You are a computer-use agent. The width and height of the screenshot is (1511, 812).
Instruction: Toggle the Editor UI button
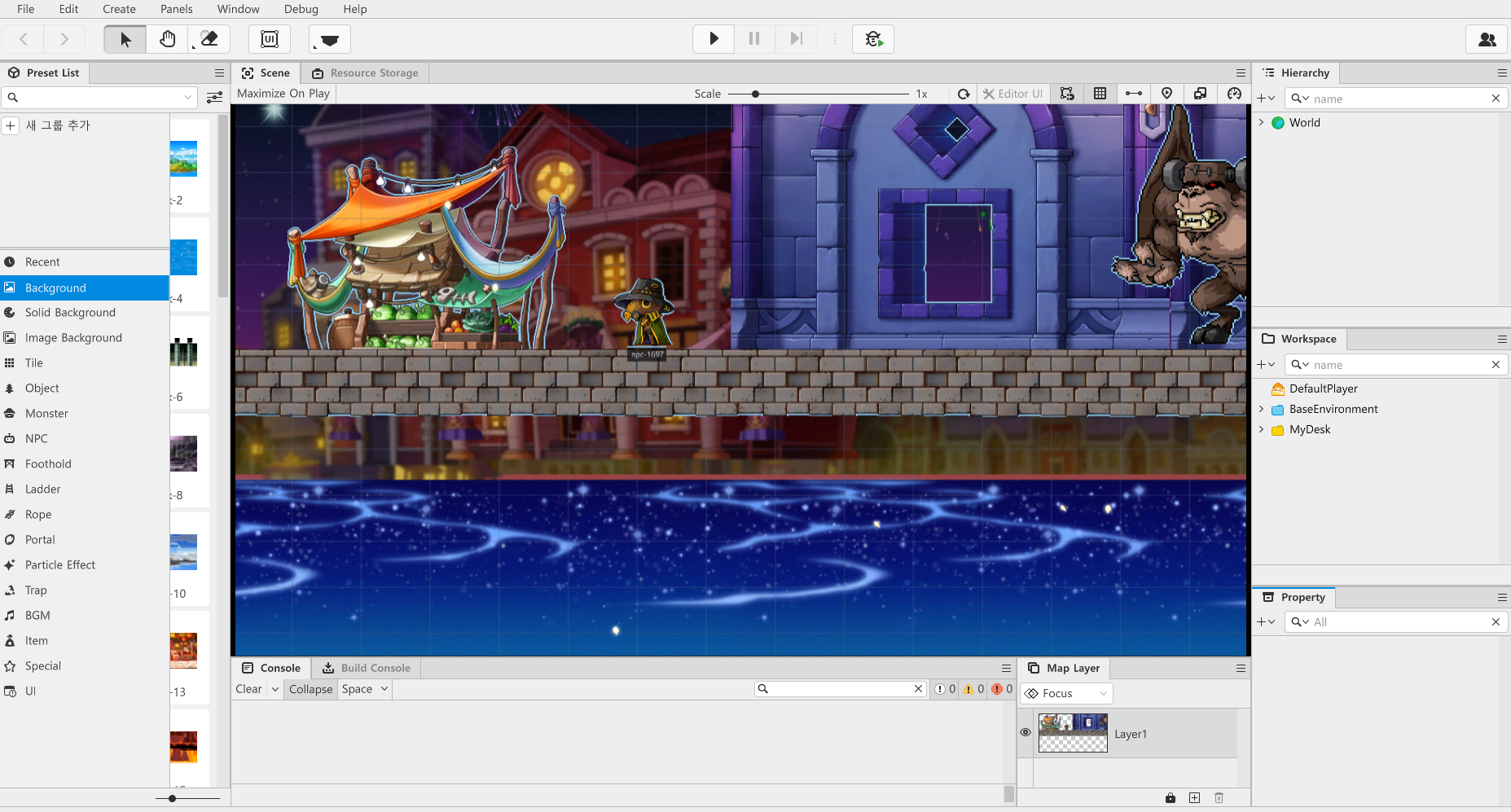1012,94
